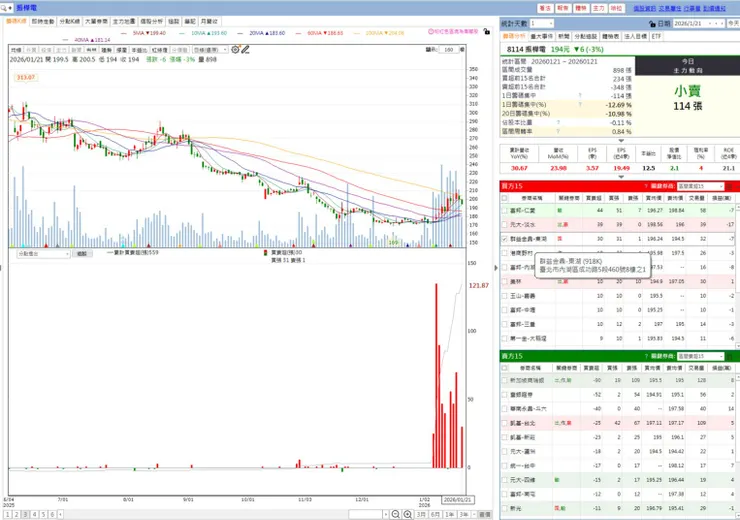This screenshot has height=520, width=740.
Task: Expand the arrow below the summary table
Action: [x=621, y=141]
